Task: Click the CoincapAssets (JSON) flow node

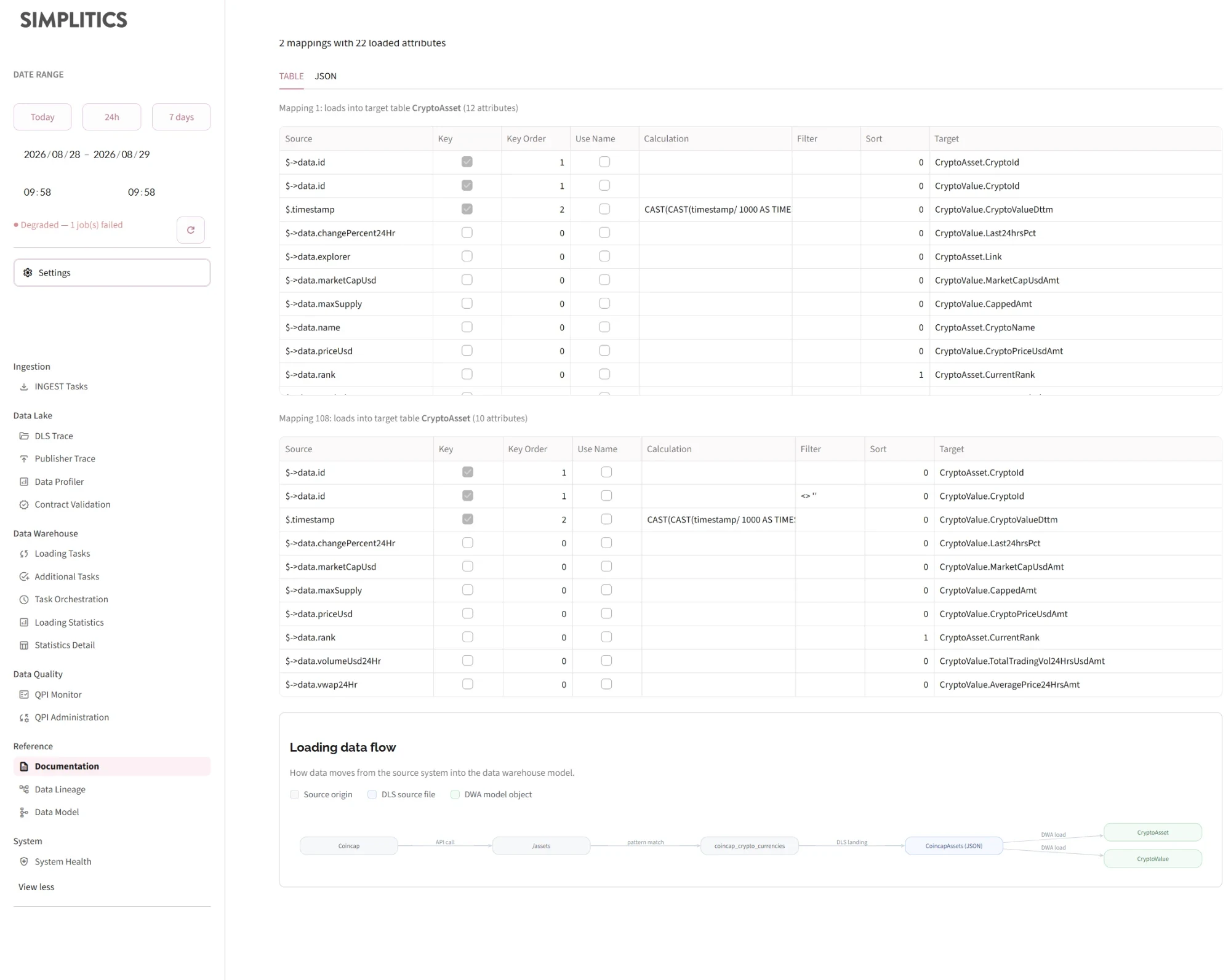Action: pos(954,846)
